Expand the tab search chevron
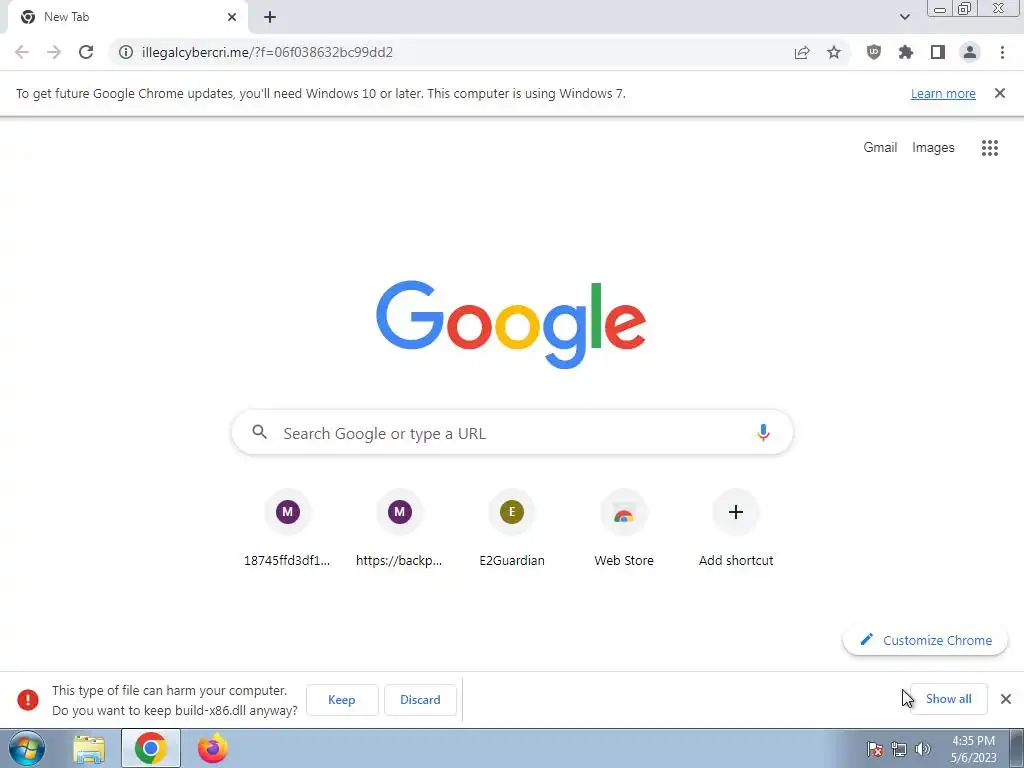The width and height of the screenshot is (1024, 768). pyautogui.click(x=904, y=17)
